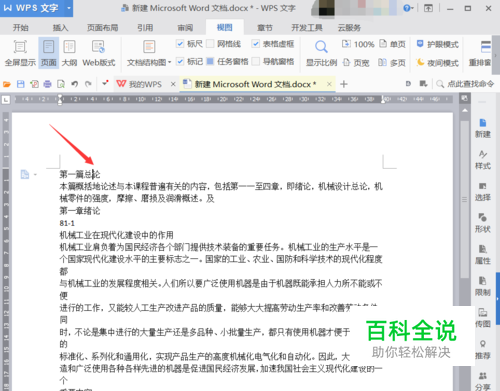This screenshot has height=391, width=500.
Task: Switch to Web layout (Web版式)
Action: 99,53
